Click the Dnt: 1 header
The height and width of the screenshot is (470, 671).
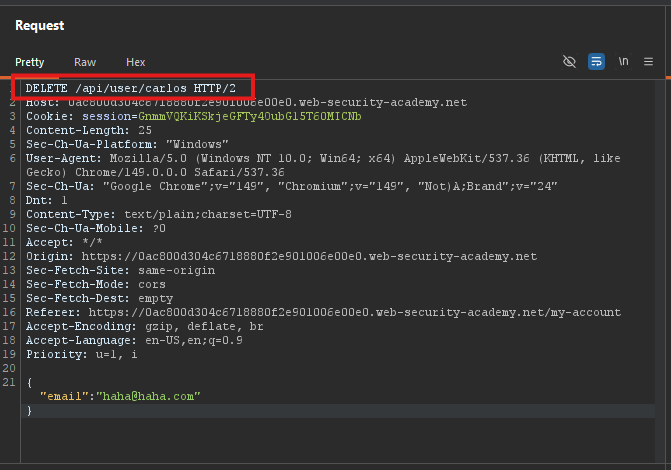coord(46,200)
